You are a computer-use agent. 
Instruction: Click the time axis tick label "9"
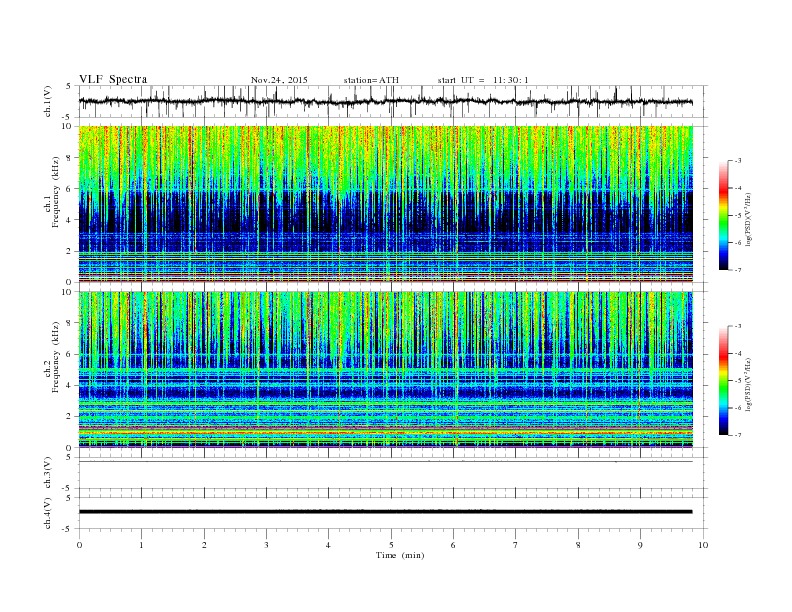(x=640, y=545)
